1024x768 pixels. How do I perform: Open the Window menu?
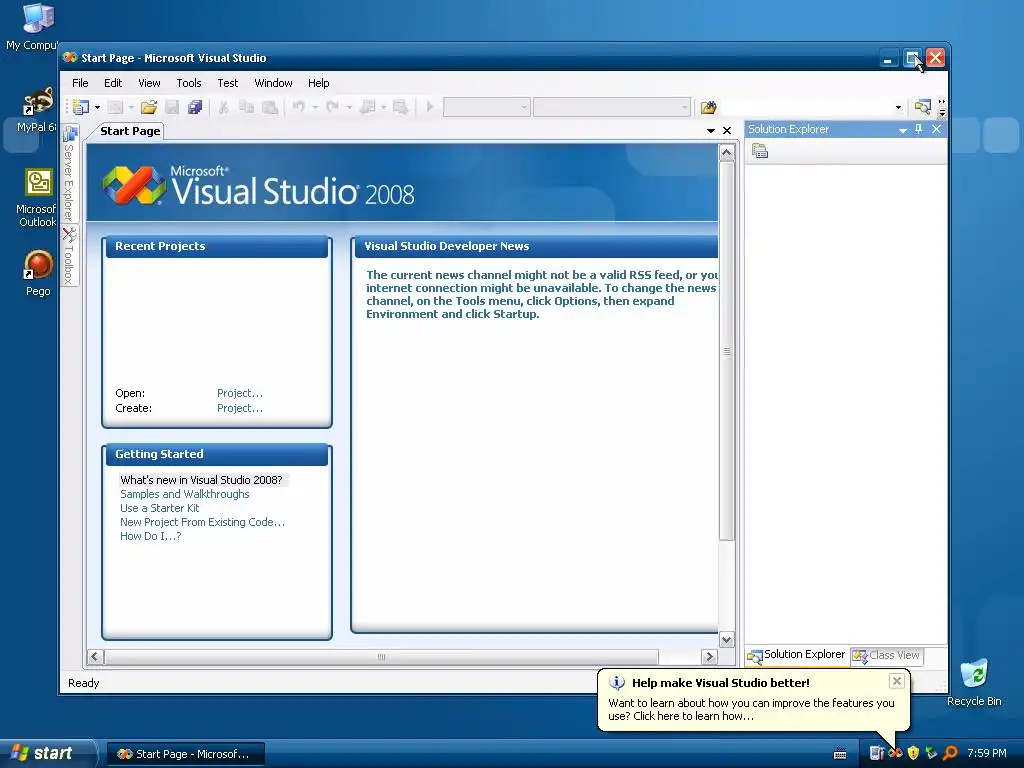coord(273,83)
